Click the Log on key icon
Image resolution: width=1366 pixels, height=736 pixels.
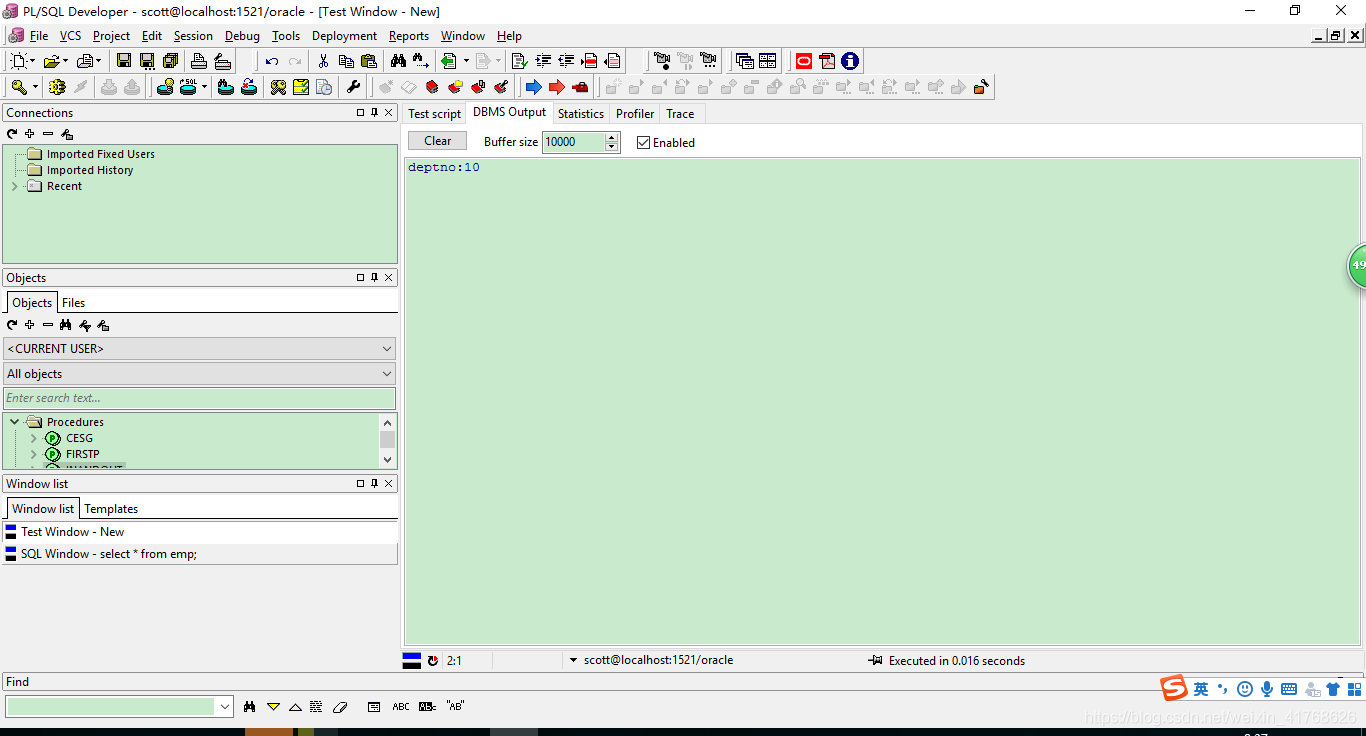pos(19,87)
